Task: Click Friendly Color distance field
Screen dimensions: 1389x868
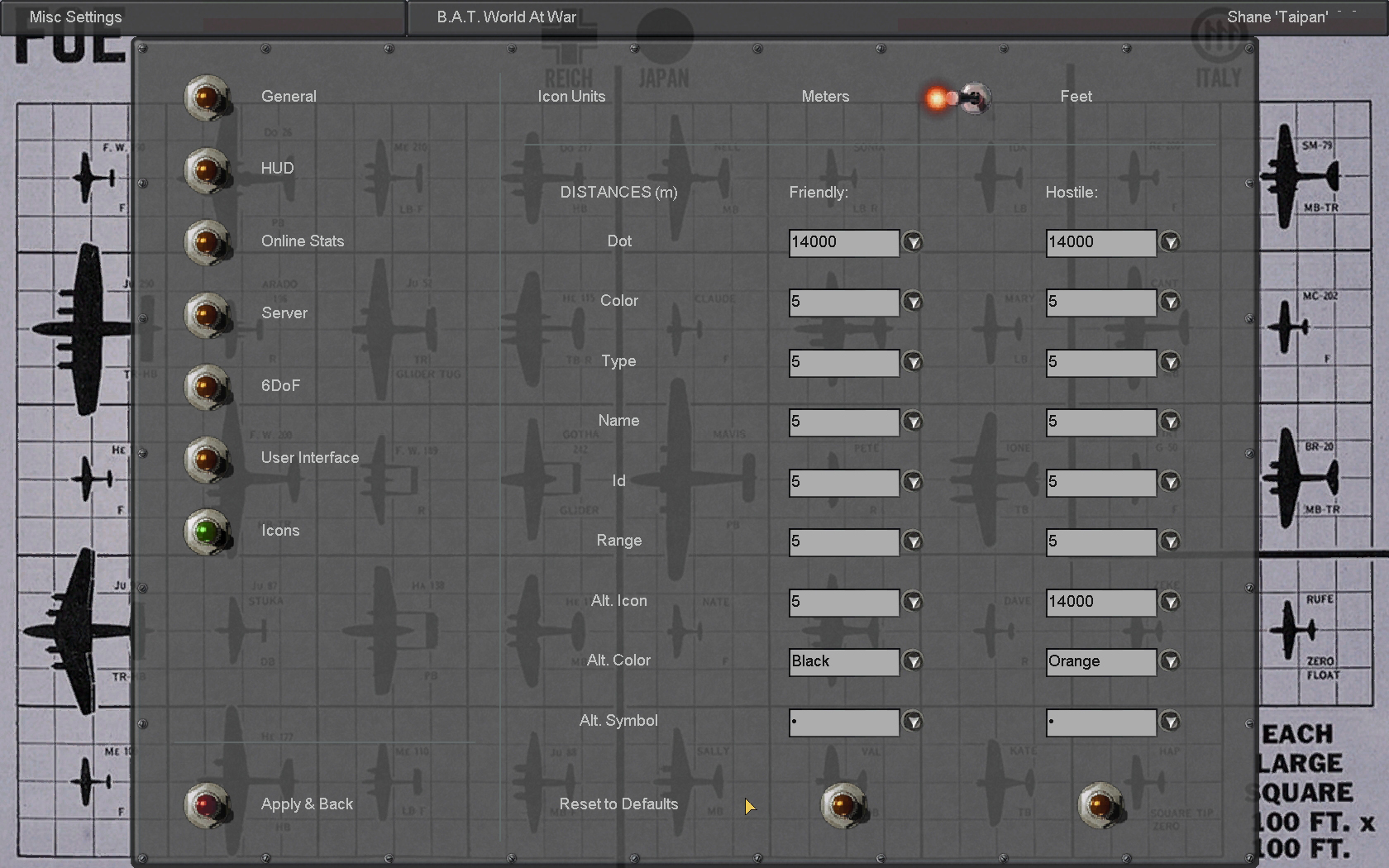Action: [x=844, y=303]
